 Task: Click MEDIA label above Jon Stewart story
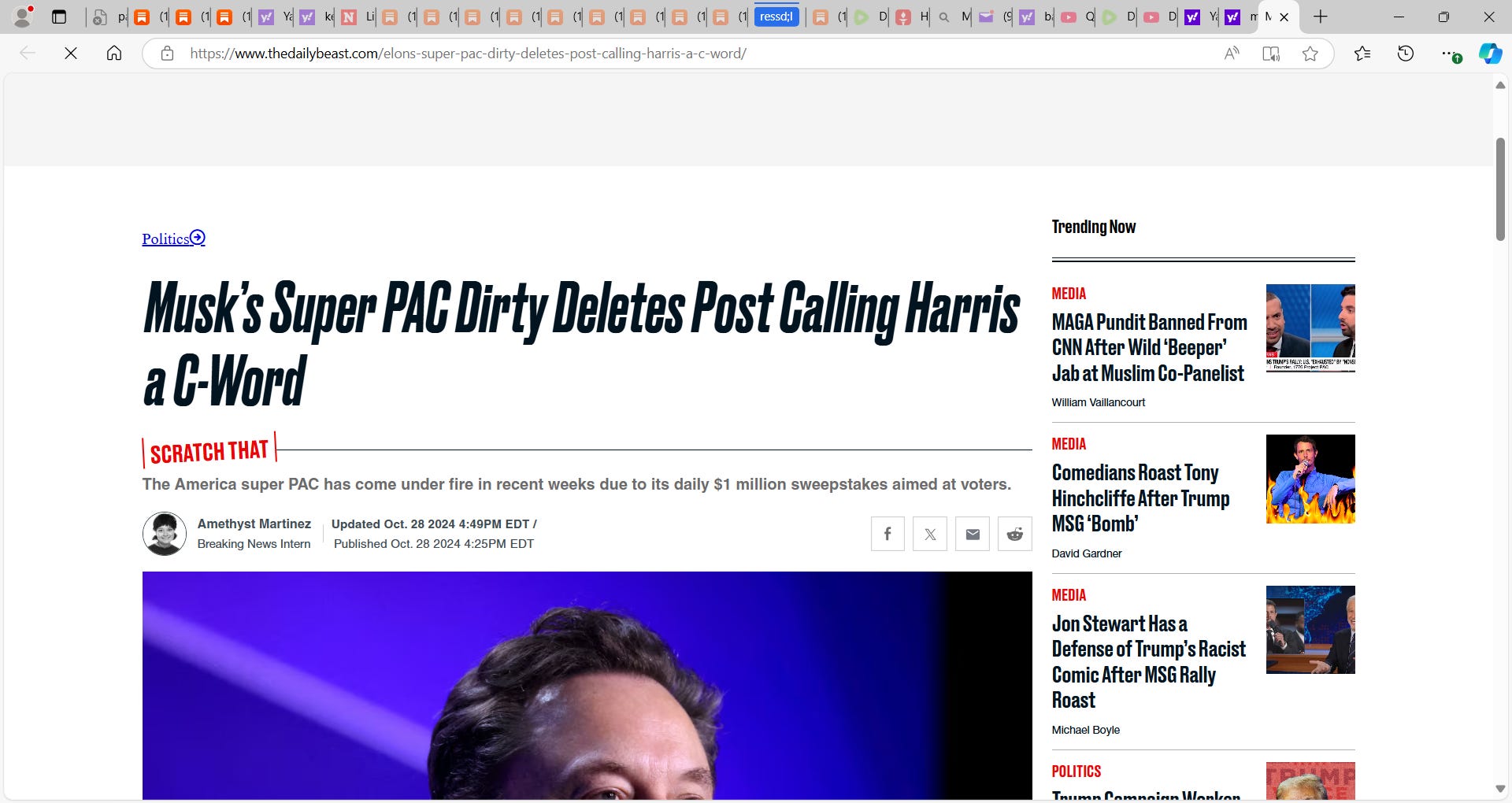pos(1069,595)
